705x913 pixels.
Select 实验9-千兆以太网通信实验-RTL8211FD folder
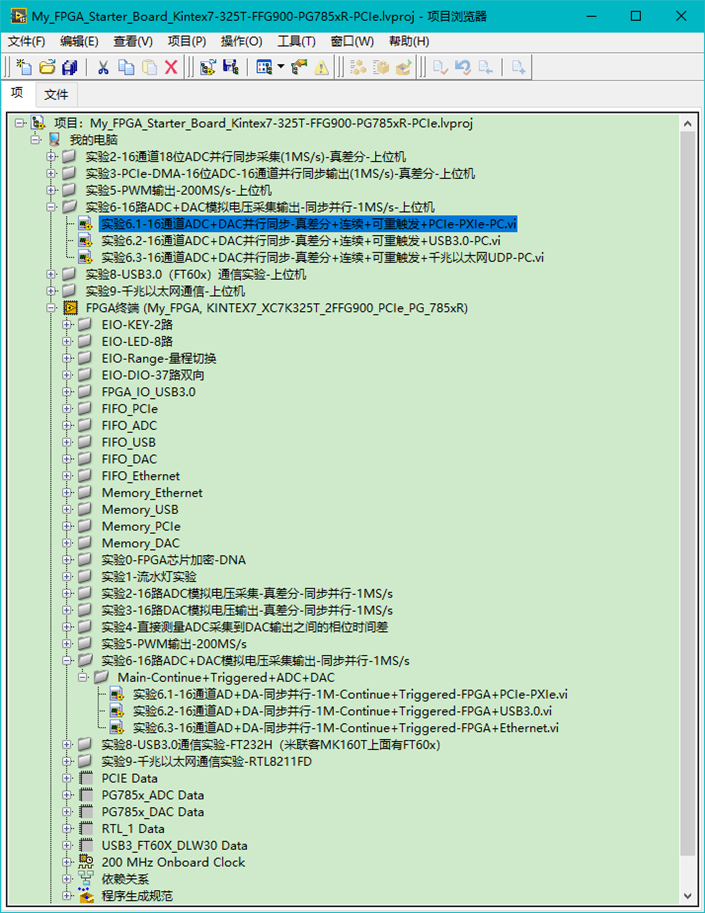[x=207, y=761]
